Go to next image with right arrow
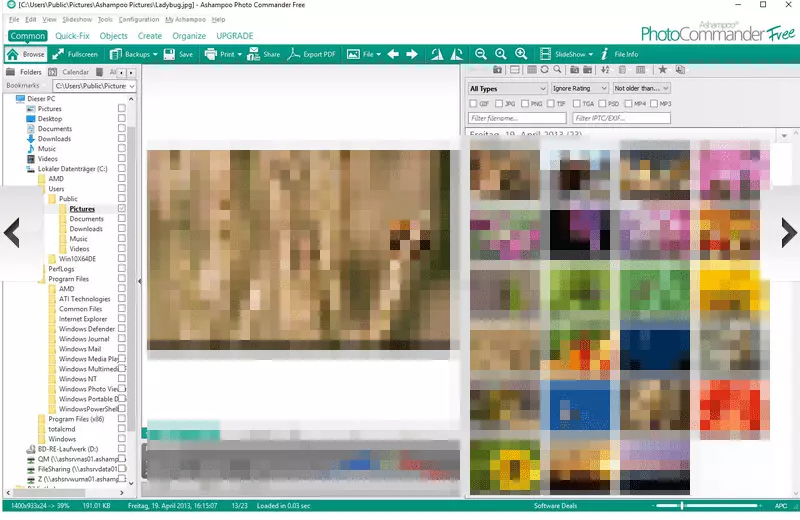 411,54
